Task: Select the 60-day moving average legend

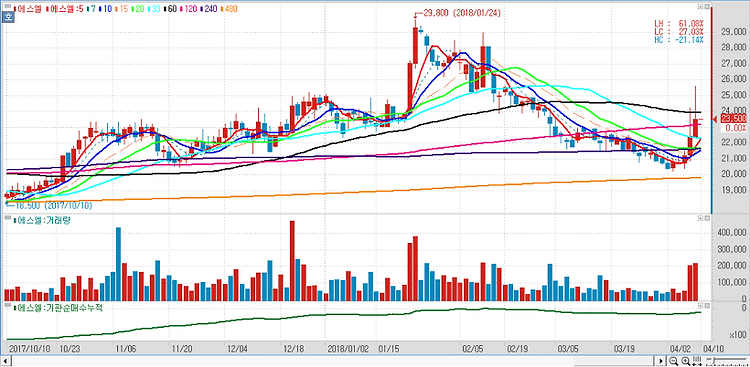Action: tap(170, 9)
